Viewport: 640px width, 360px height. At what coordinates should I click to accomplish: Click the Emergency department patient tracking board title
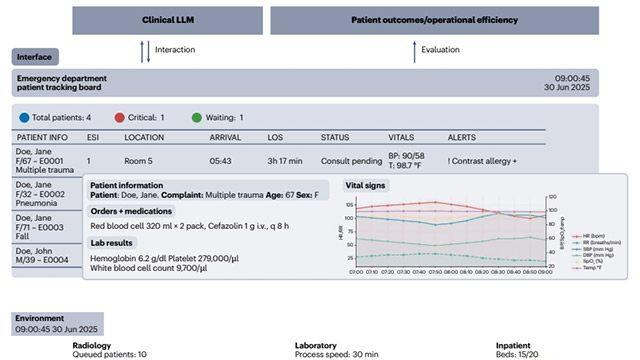coord(62,83)
